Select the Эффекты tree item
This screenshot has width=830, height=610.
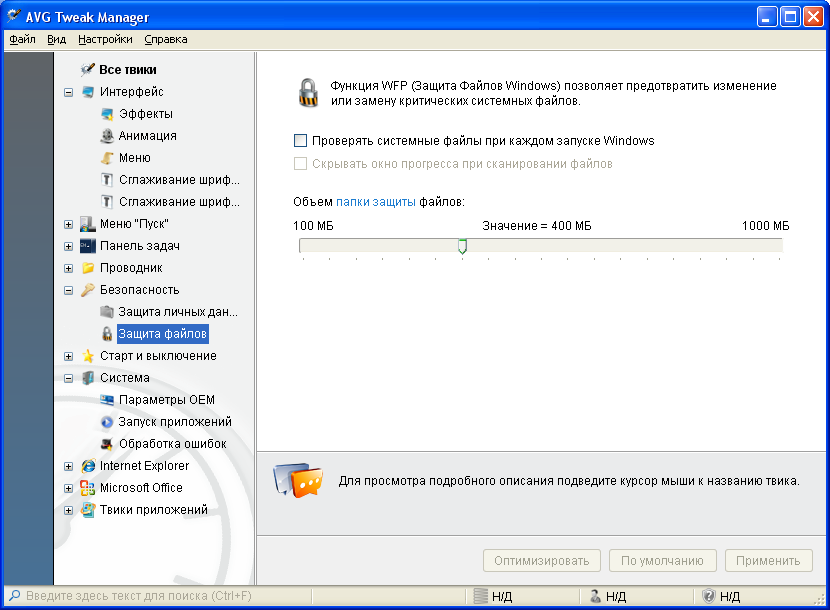click(146, 114)
